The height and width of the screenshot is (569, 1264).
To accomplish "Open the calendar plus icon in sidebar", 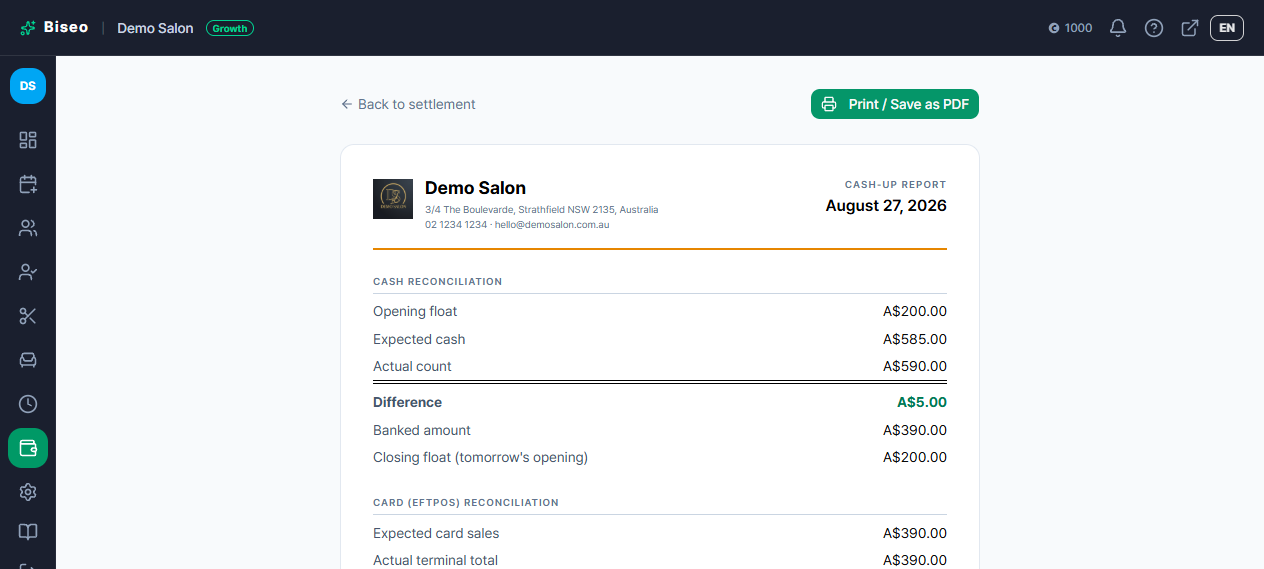I will 28,184.
